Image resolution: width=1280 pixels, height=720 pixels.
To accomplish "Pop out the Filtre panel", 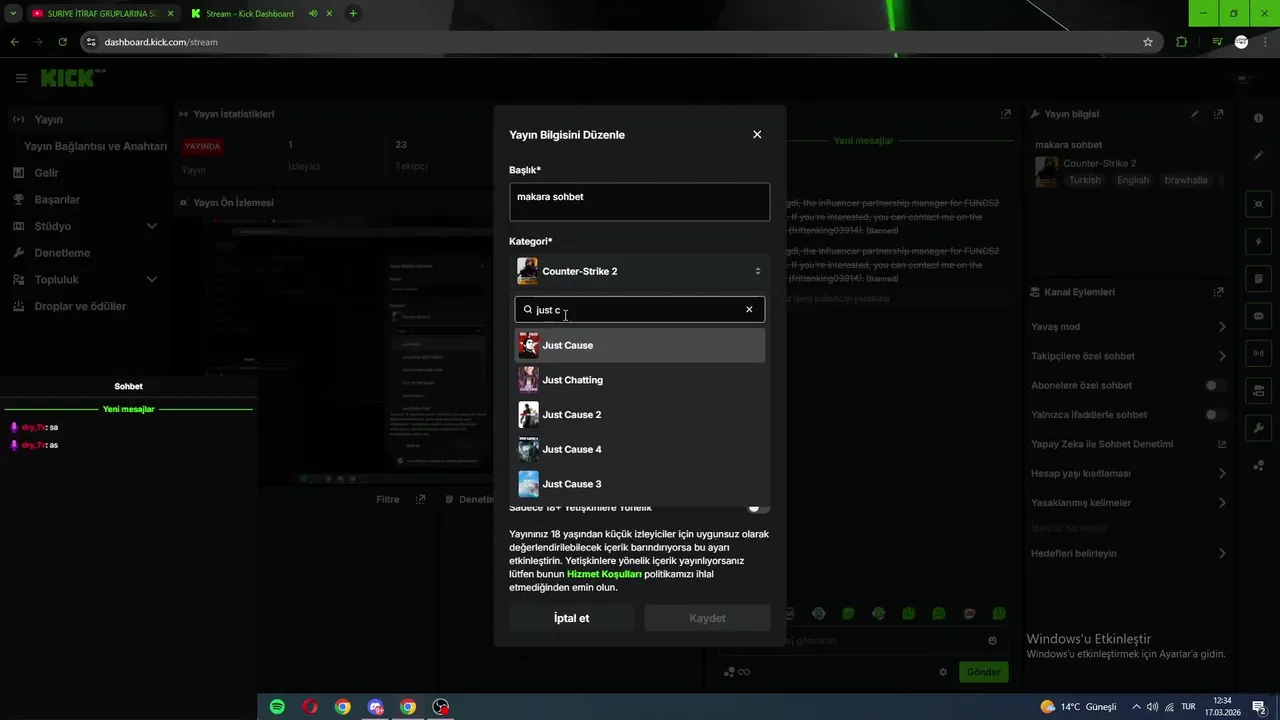I will coord(421,499).
